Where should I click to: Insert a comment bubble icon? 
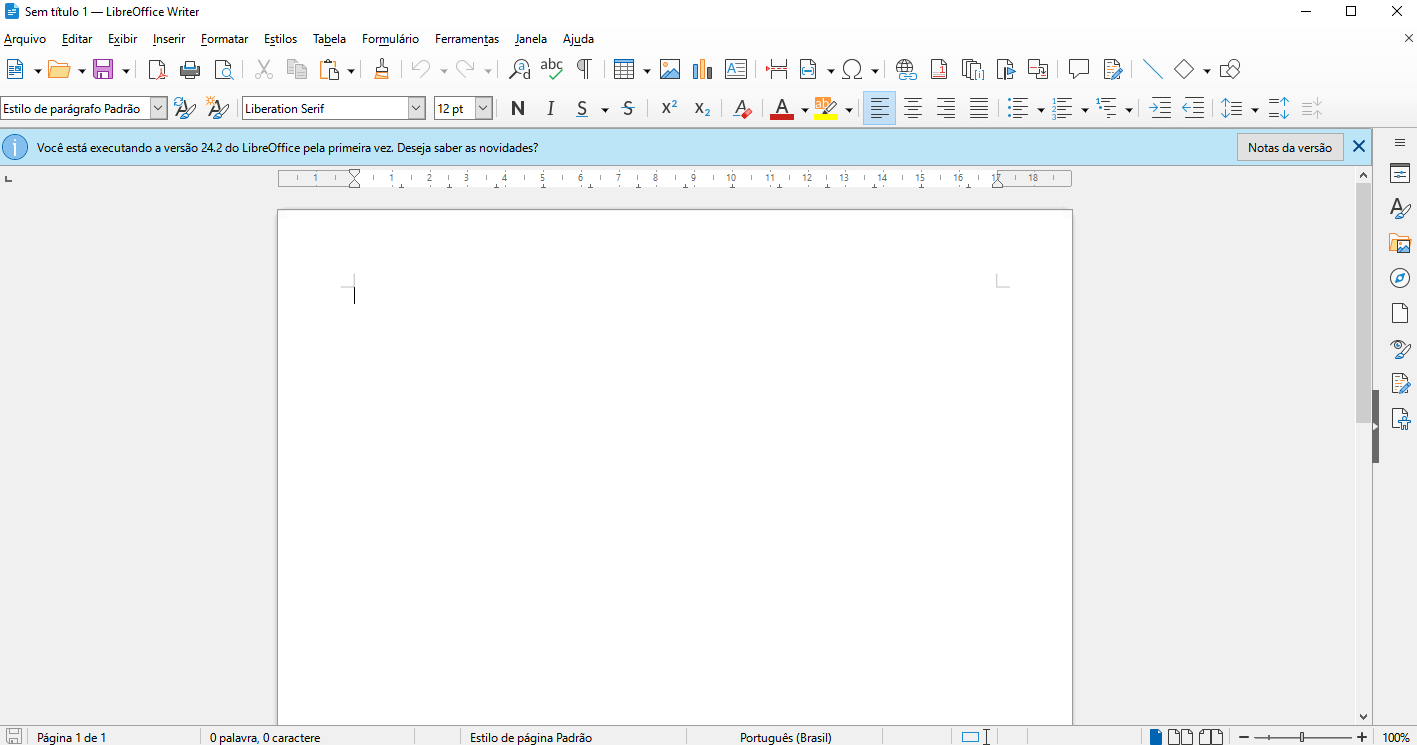[x=1079, y=70]
